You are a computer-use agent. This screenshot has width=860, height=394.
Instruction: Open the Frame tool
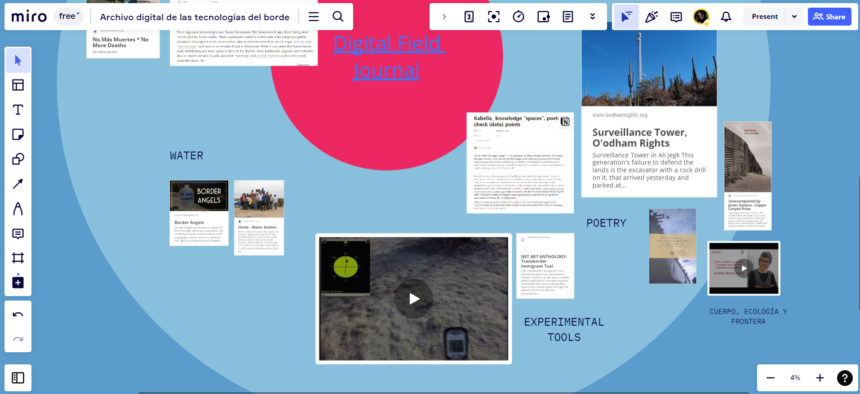tap(18, 258)
